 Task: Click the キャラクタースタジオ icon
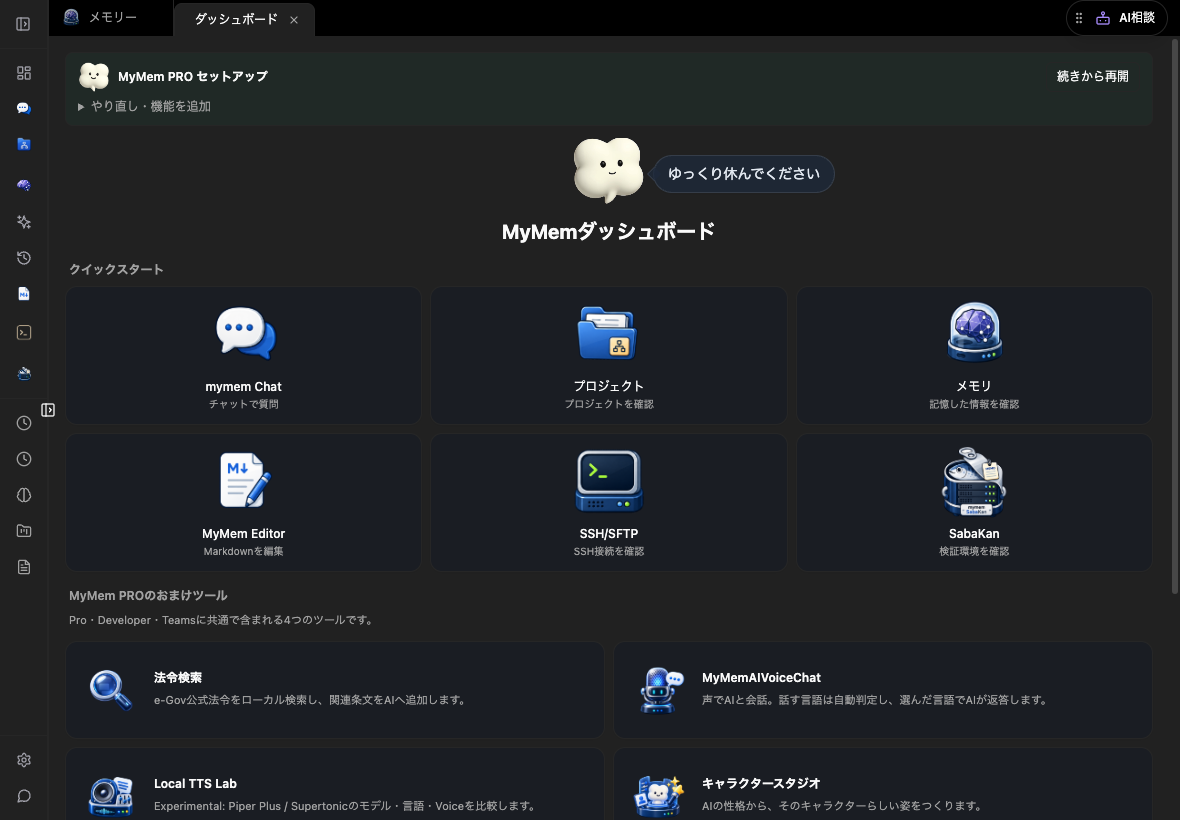coord(659,796)
